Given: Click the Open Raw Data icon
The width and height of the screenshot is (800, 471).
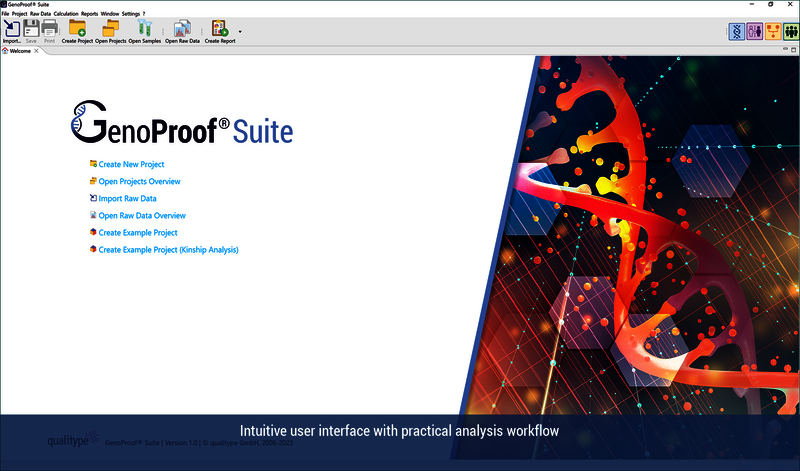Looking at the screenshot, I should click(182, 29).
